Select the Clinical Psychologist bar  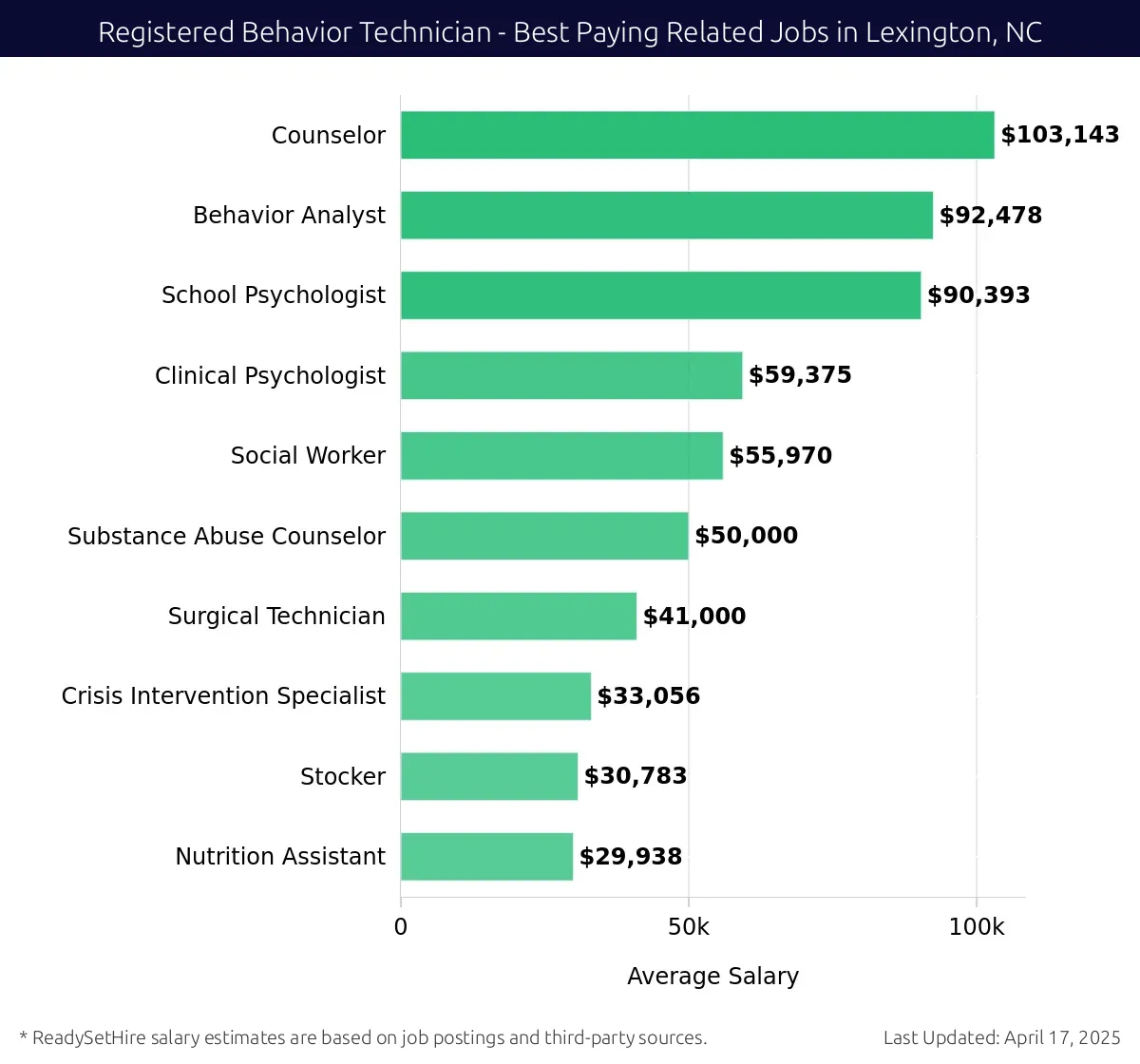570,374
